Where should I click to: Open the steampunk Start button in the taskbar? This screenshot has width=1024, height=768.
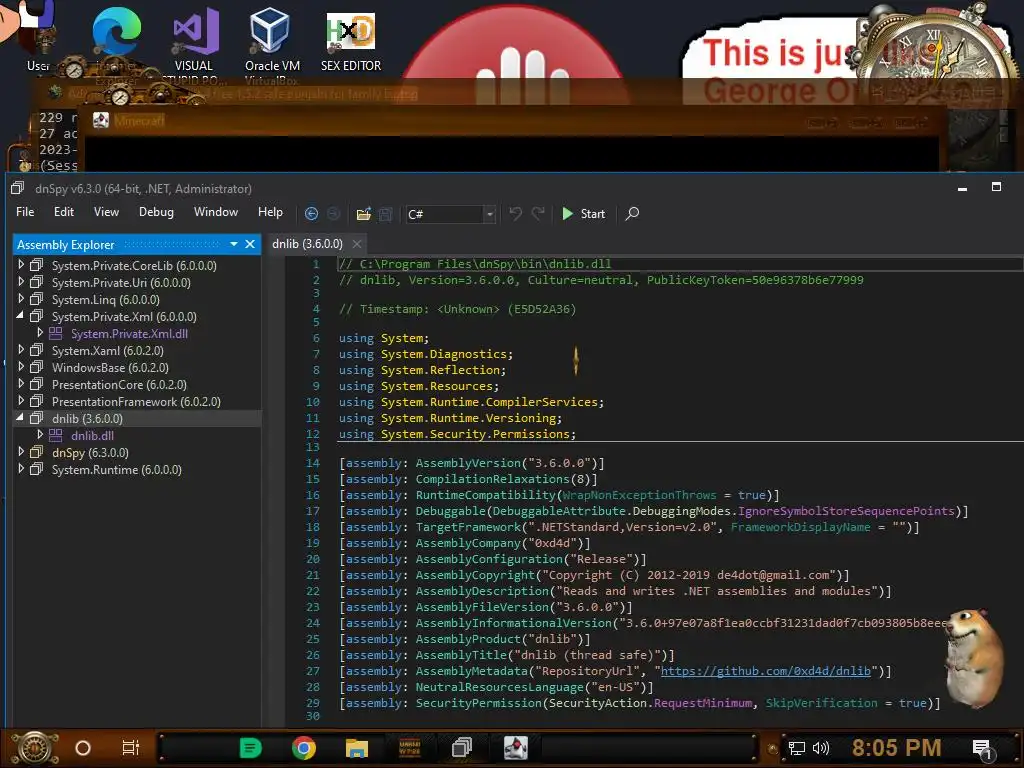[x=34, y=748]
